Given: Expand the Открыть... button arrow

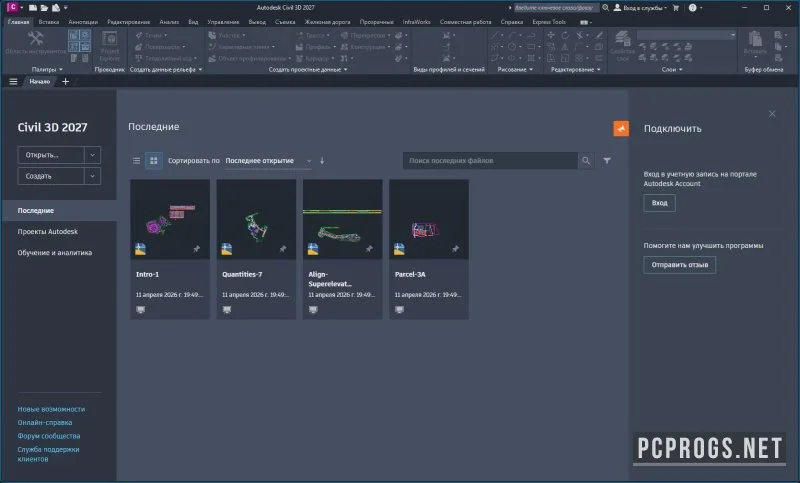Looking at the screenshot, I should coord(92,155).
